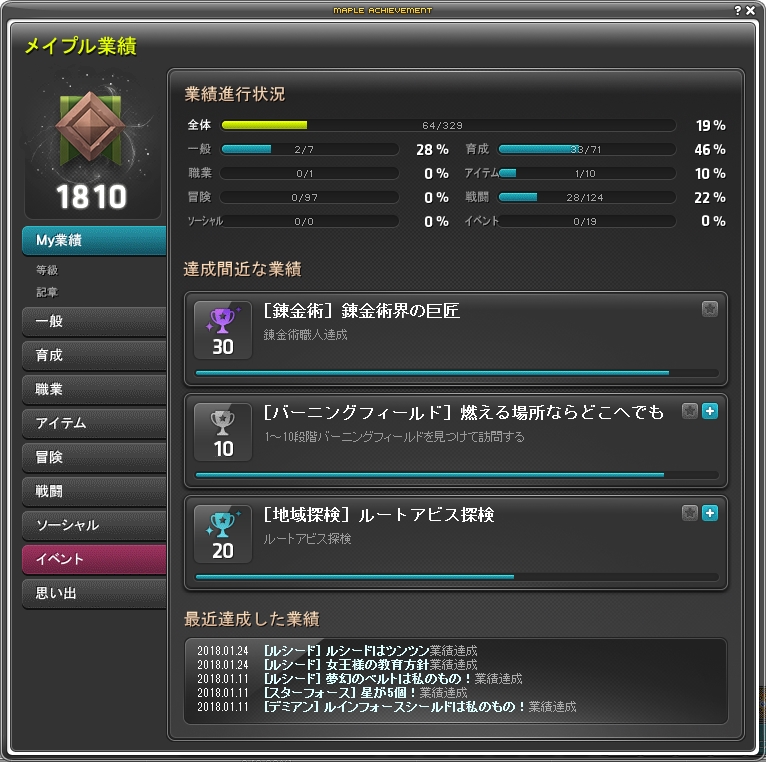Open the イベント category in sidebar

tap(94, 559)
